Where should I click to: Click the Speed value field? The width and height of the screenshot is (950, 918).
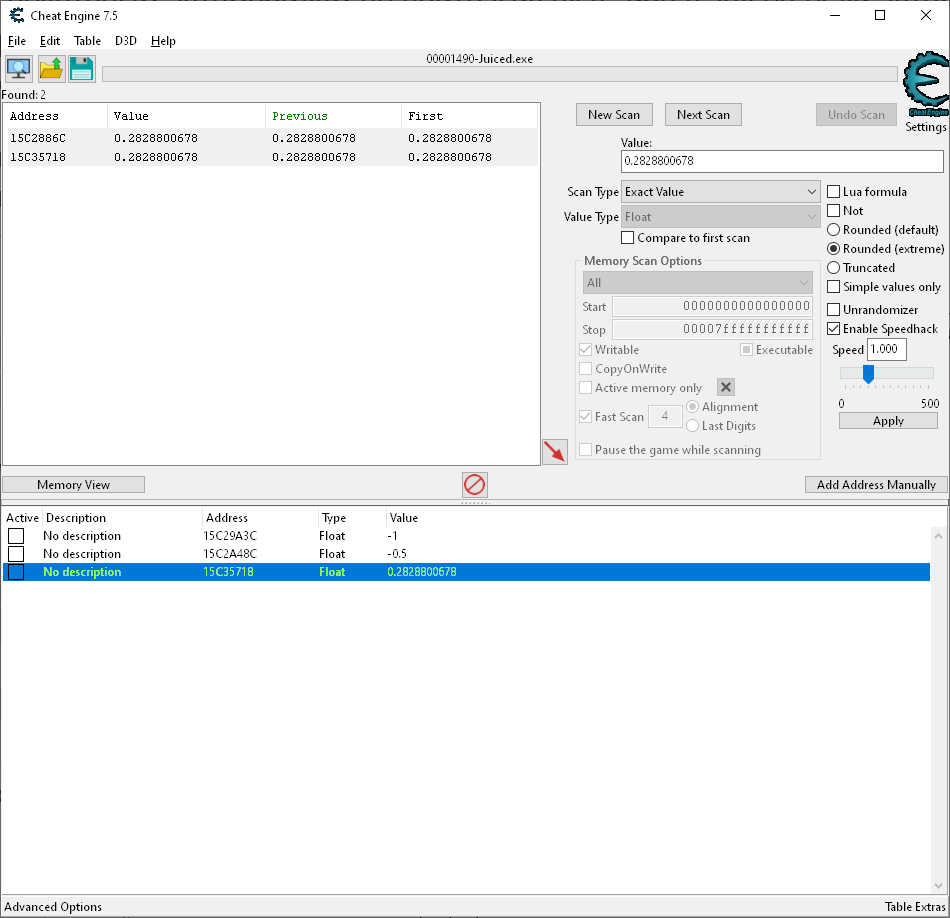[x=887, y=350]
